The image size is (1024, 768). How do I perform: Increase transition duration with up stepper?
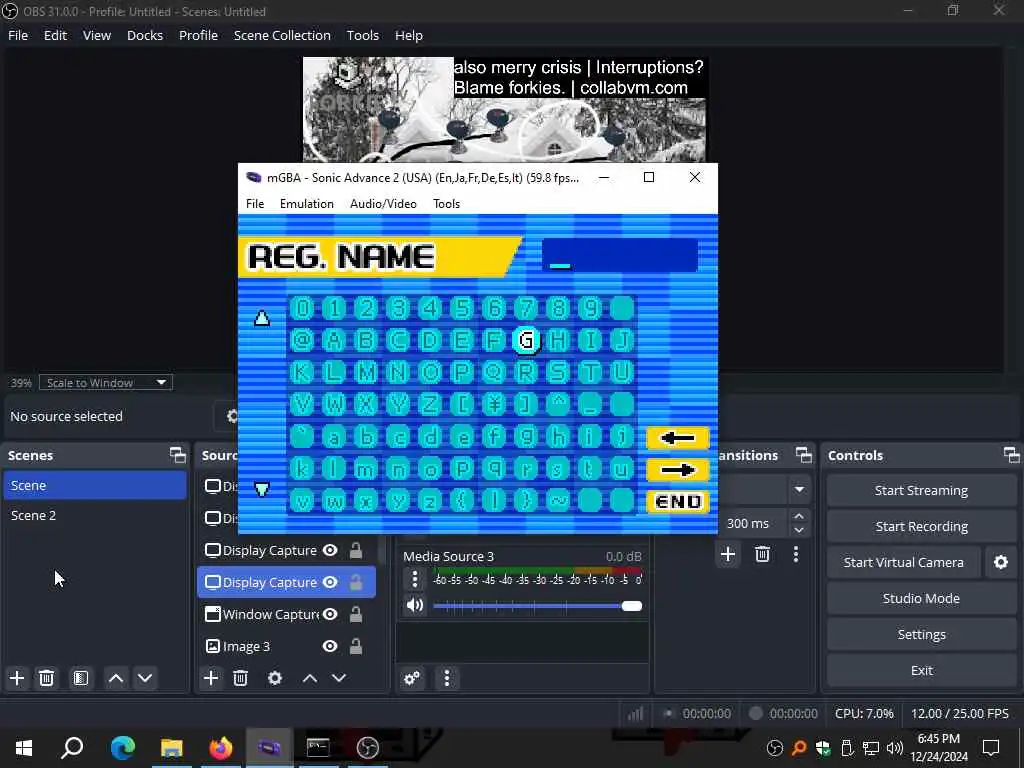pyautogui.click(x=799, y=517)
